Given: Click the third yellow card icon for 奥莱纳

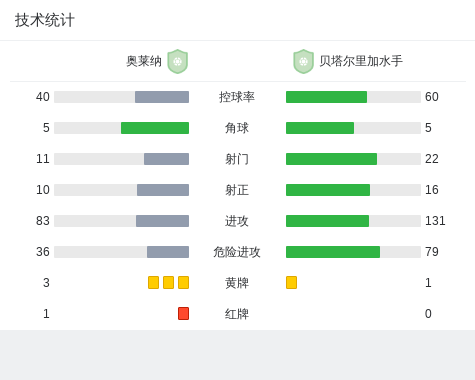Looking at the screenshot, I should tap(183, 282).
